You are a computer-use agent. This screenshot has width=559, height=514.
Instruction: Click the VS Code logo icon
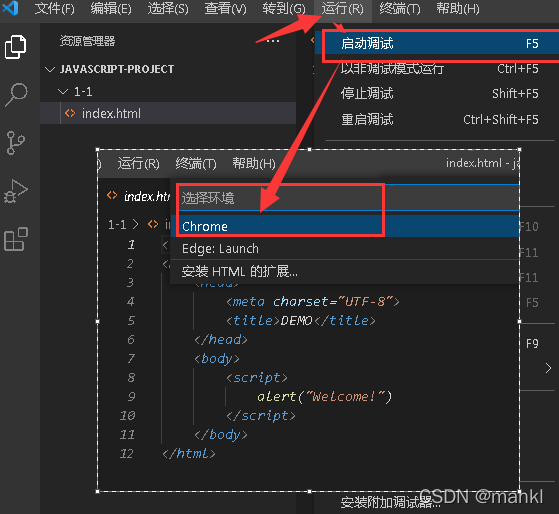click(x=10, y=8)
